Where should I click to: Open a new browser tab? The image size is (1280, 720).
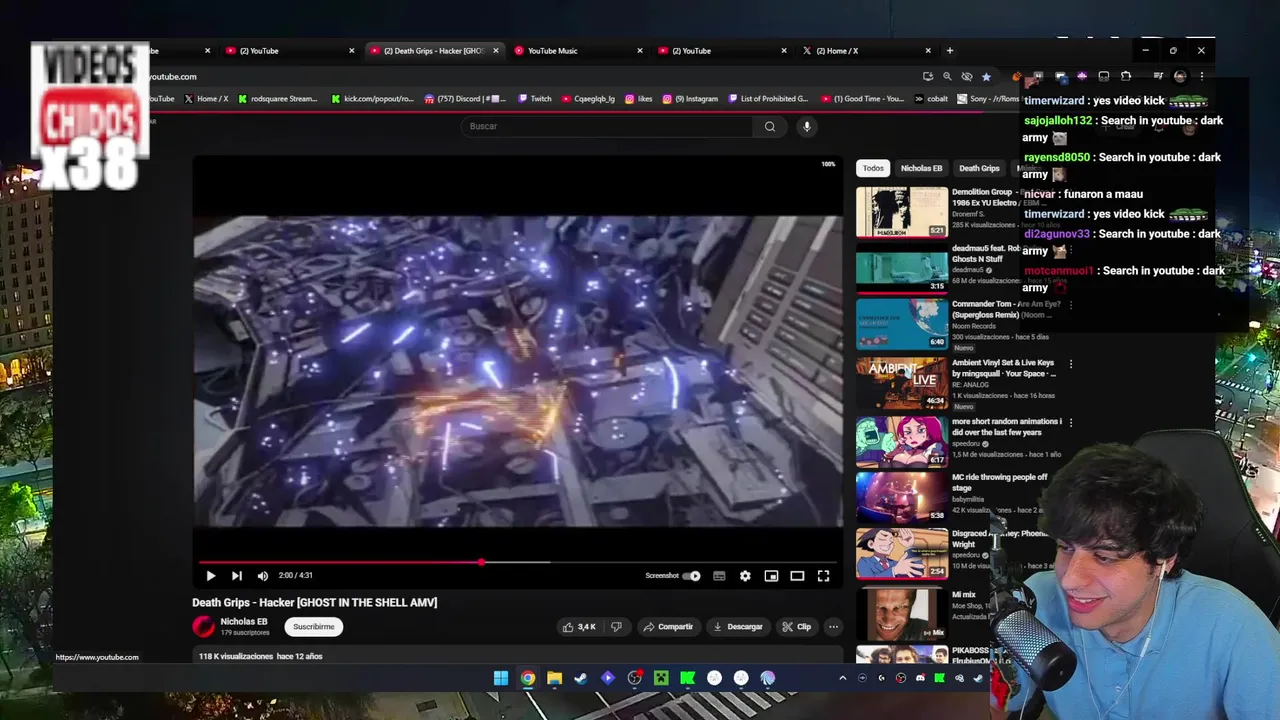point(950,51)
